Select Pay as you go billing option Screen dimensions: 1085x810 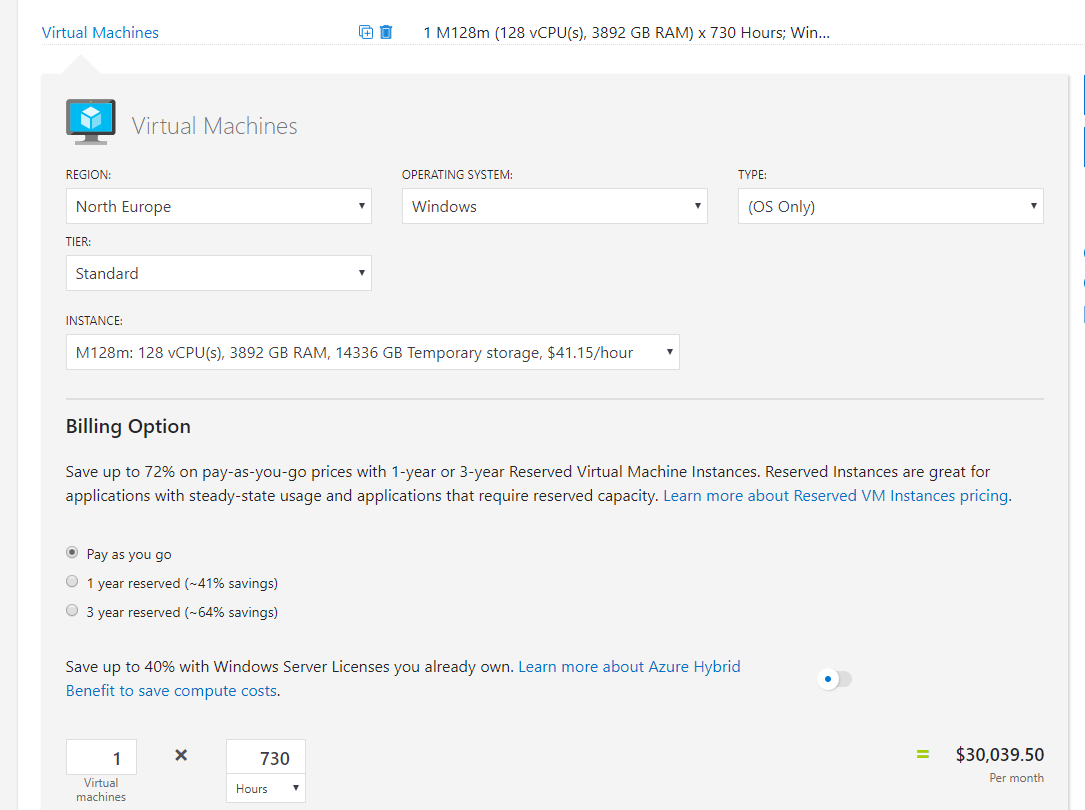pyautogui.click(x=72, y=553)
